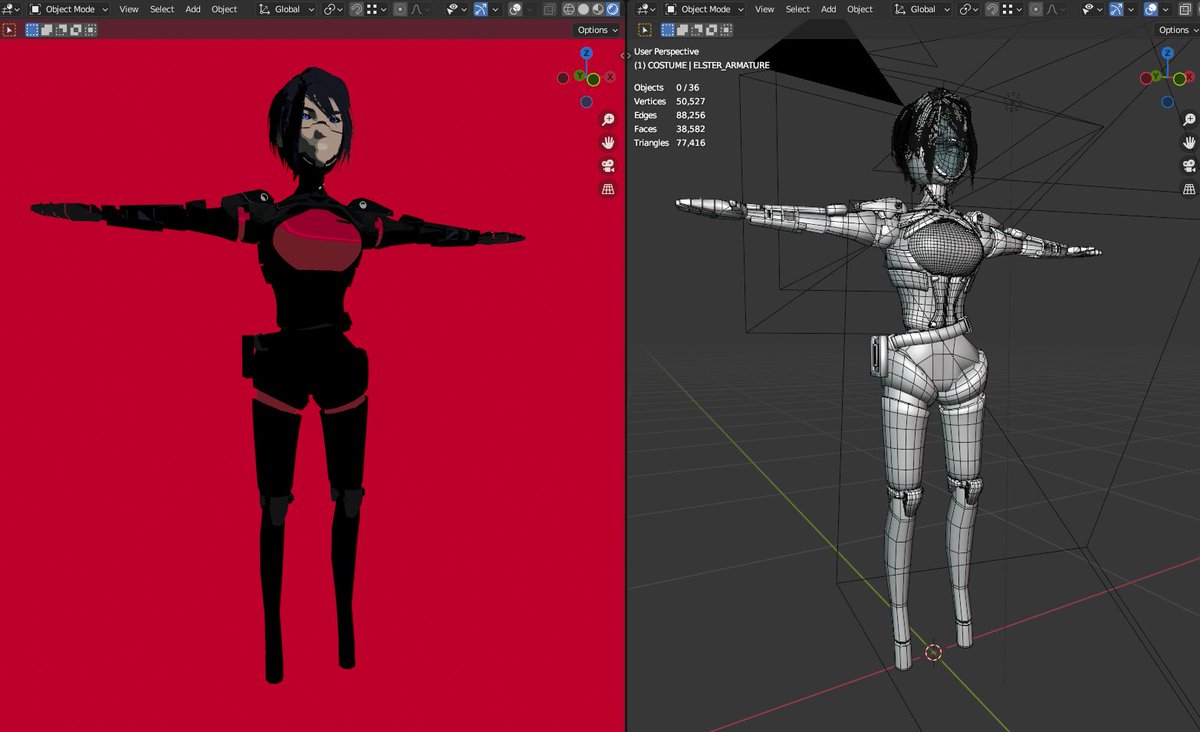1200x732 pixels.
Task: Open Options dropdown in red viewport
Action: point(598,30)
